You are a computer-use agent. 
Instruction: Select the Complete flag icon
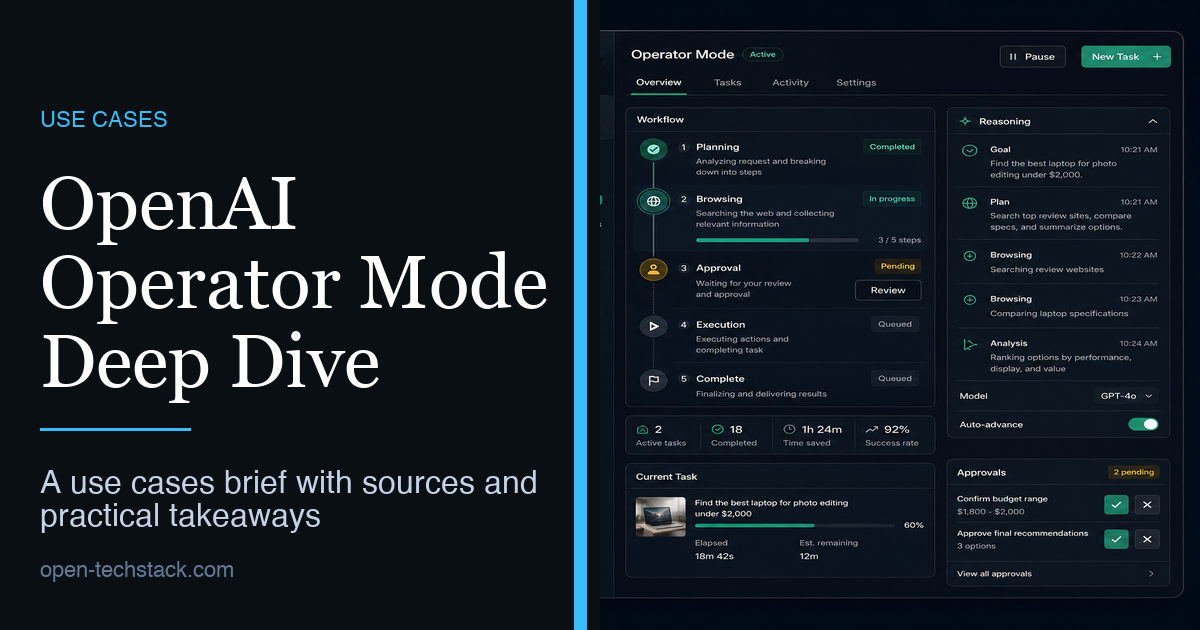click(653, 379)
